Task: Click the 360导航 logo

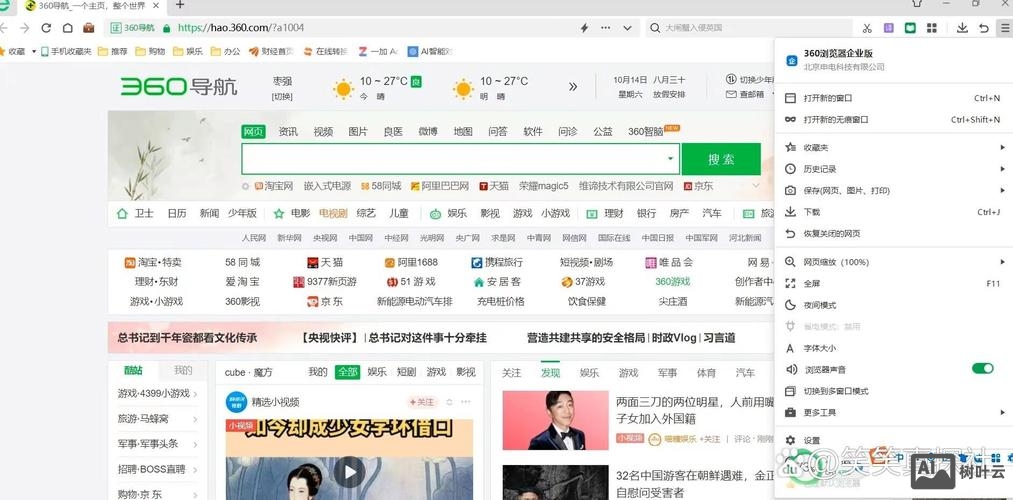Action: tap(179, 87)
